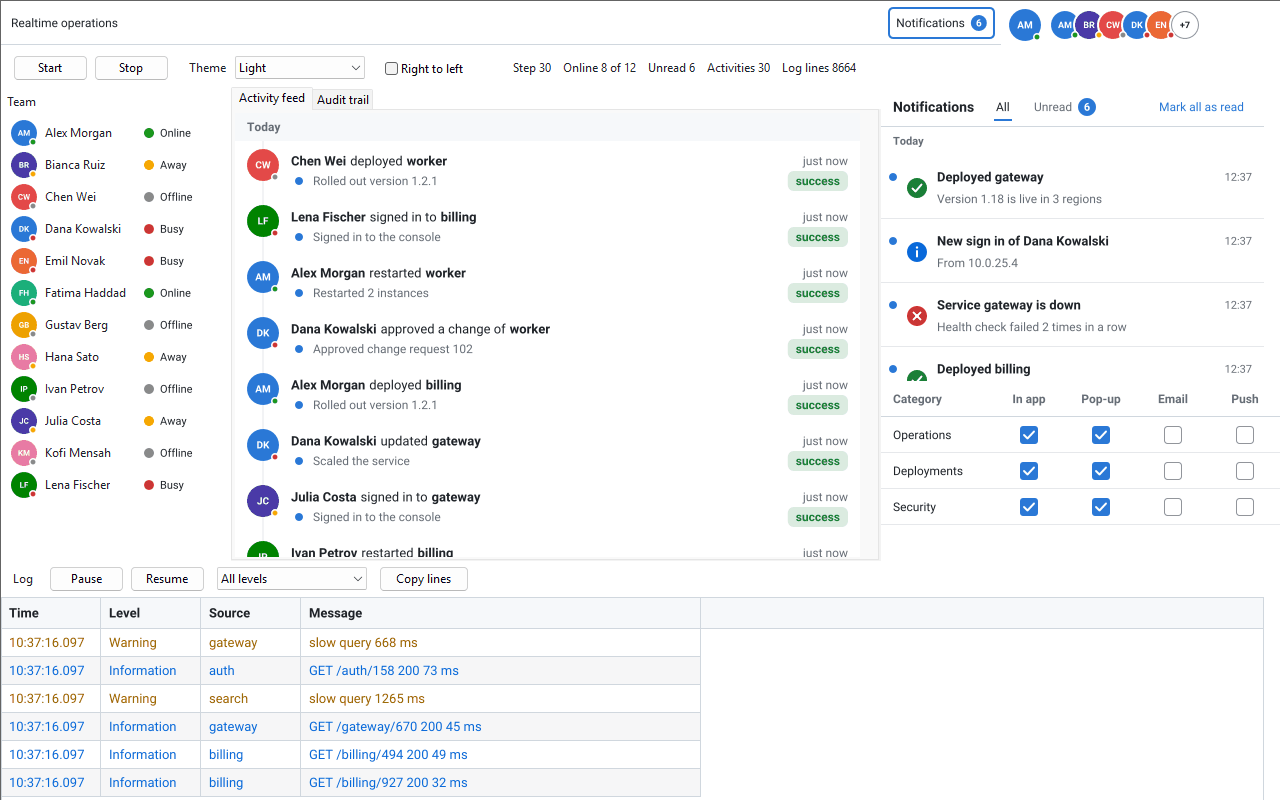The height and width of the screenshot is (800, 1280).
Task: Click the green check icon for Deployed gateway
Action: pos(917,188)
